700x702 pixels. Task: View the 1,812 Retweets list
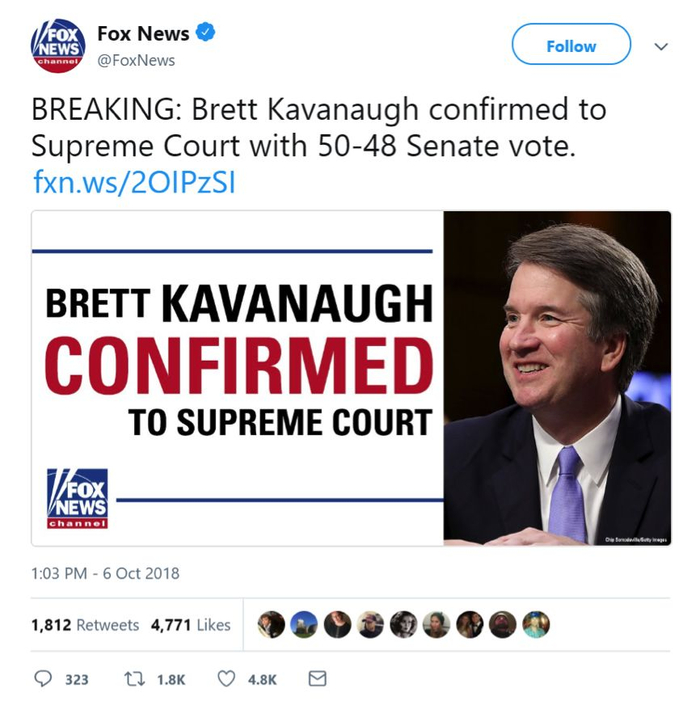tap(85, 625)
